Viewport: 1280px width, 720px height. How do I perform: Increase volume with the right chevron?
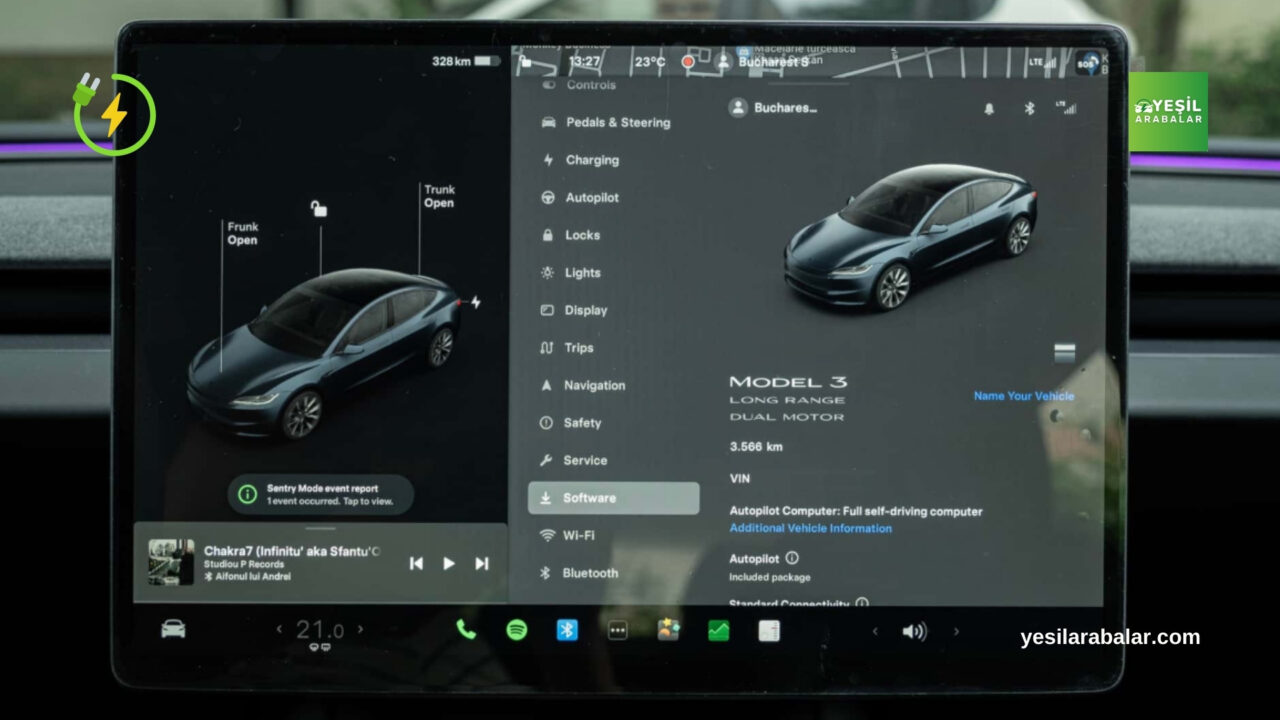(x=956, y=631)
